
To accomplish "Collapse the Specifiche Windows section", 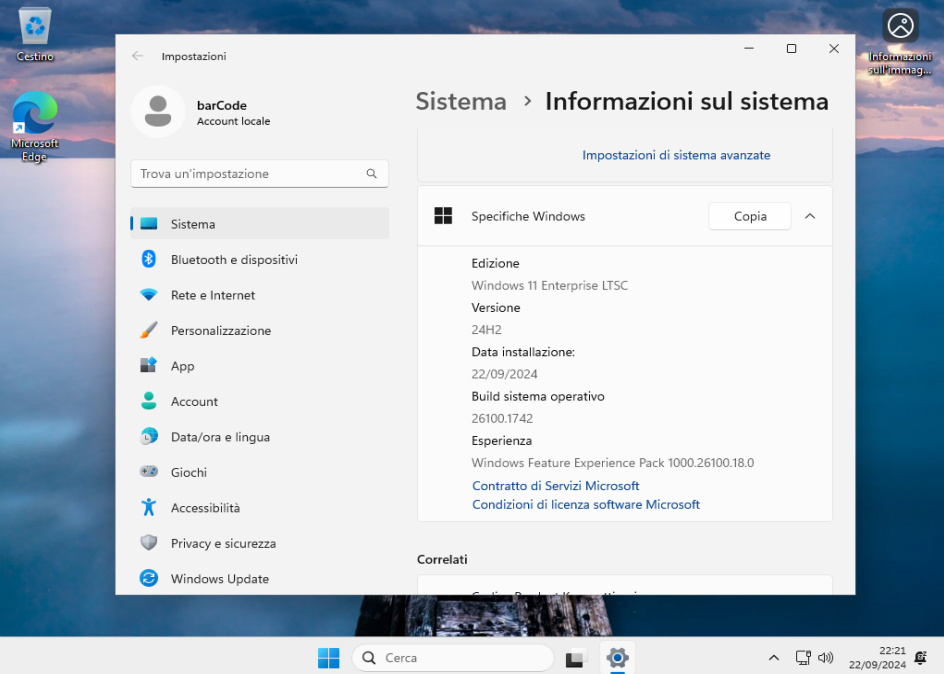I will click(x=810, y=216).
